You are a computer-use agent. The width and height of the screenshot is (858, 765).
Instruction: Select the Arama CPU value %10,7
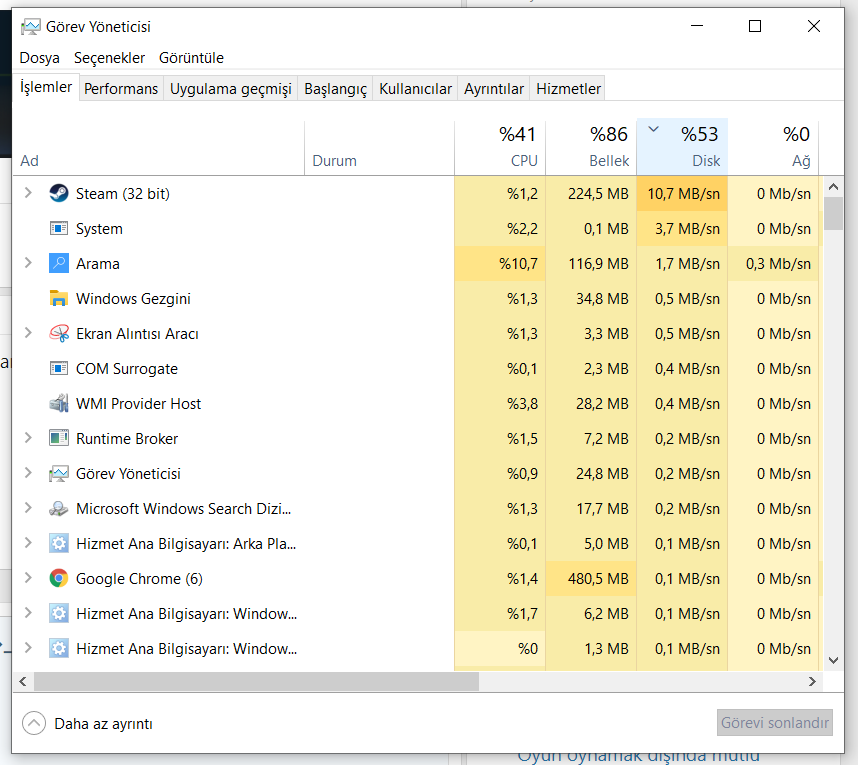tap(500, 264)
